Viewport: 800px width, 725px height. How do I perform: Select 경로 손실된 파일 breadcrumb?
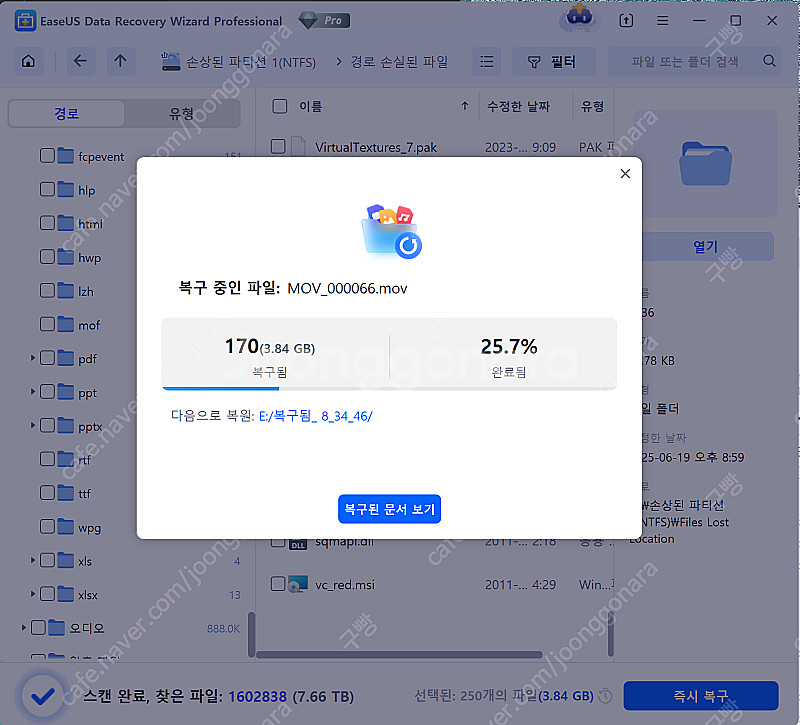coord(399,62)
